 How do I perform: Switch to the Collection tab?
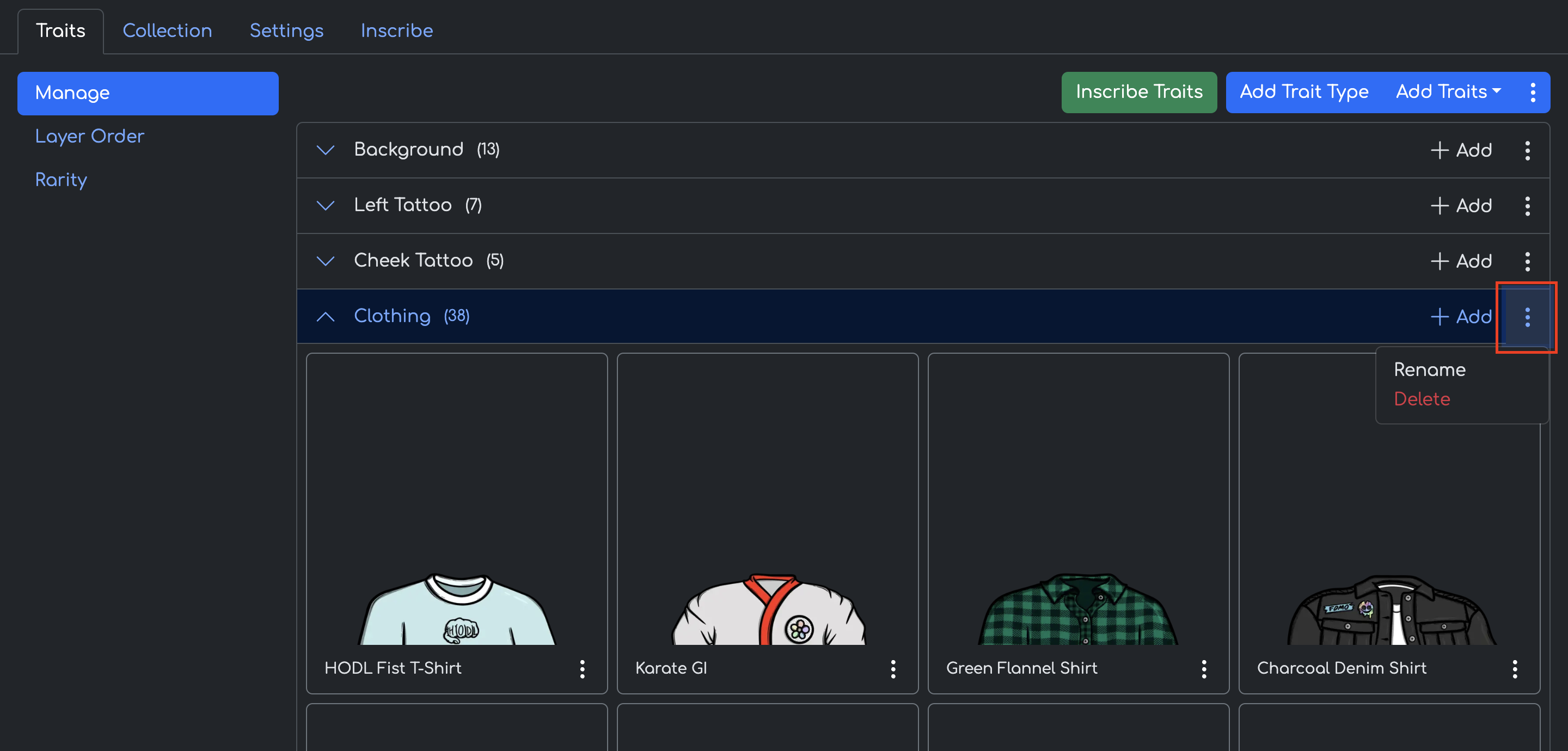(167, 30)
